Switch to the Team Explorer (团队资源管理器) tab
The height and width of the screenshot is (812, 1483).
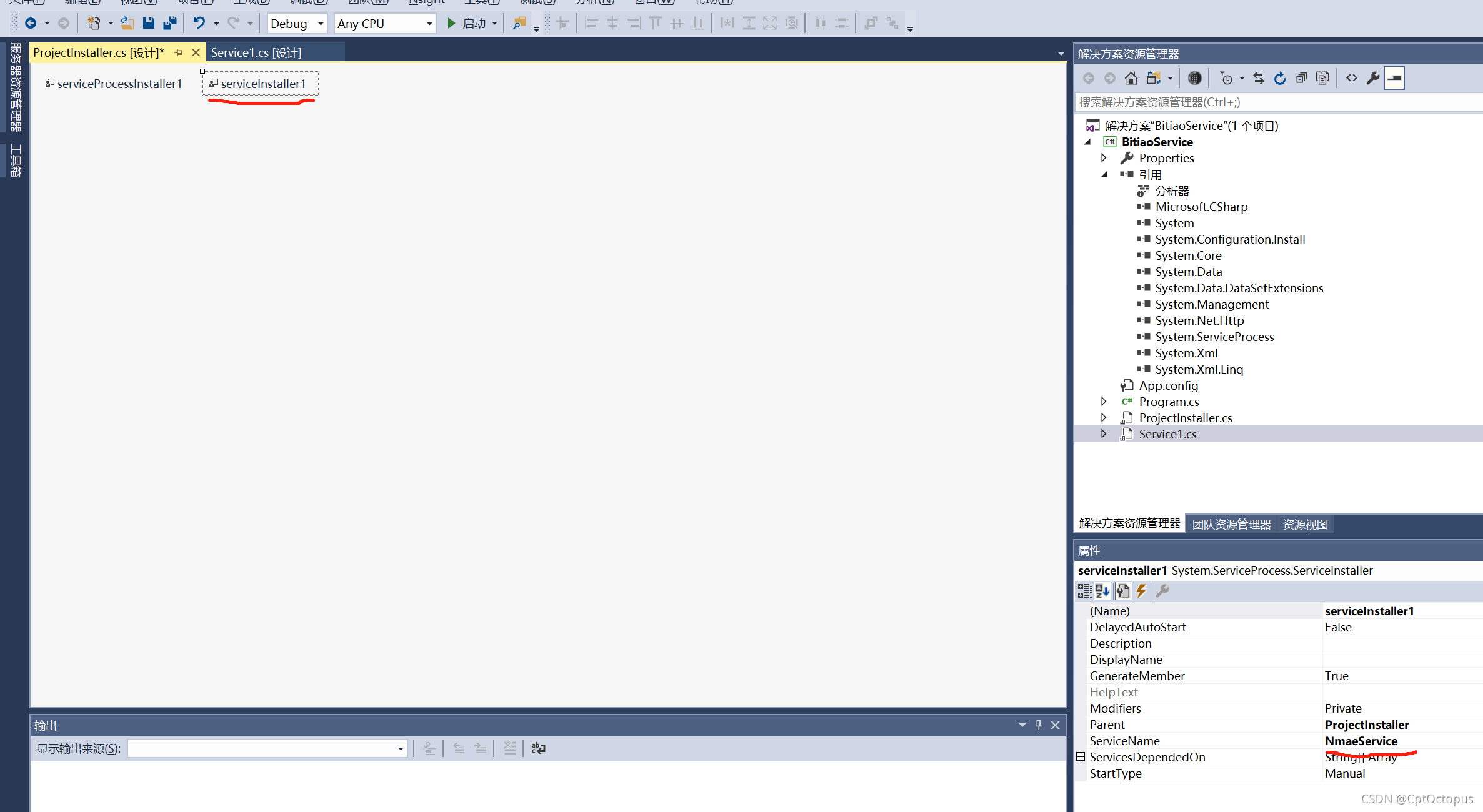click(1231, 524)
